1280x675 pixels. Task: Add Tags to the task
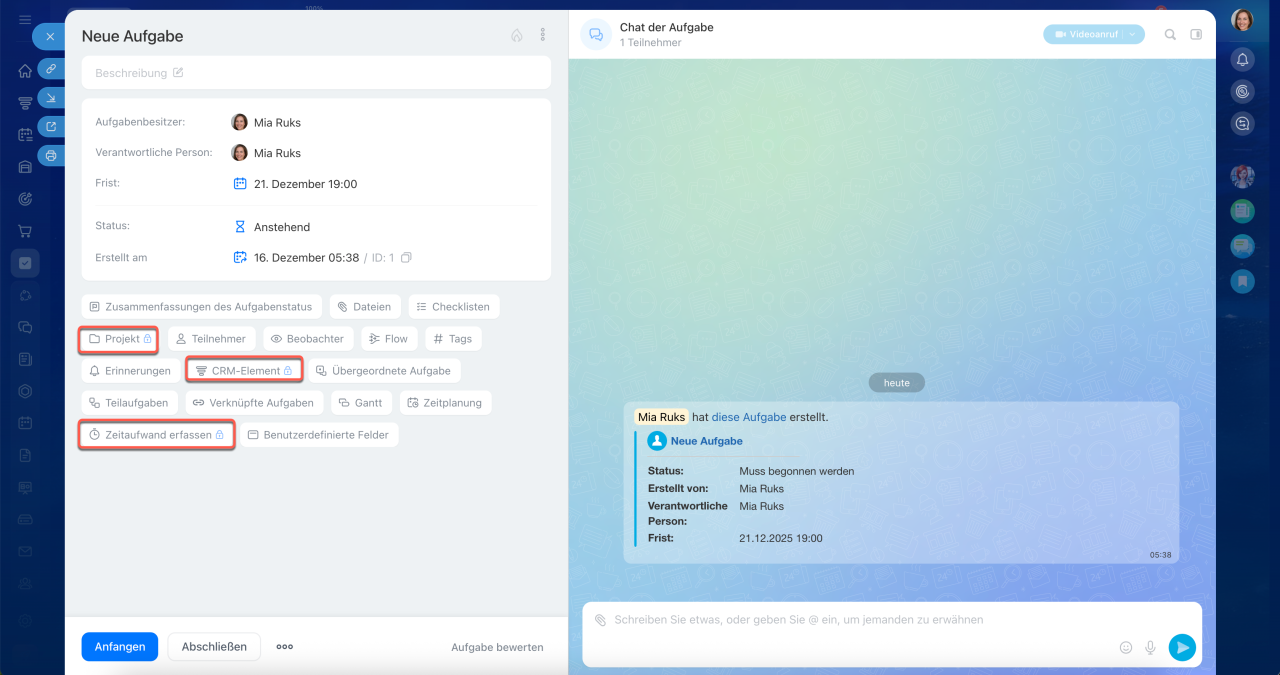tap(453, 339)
